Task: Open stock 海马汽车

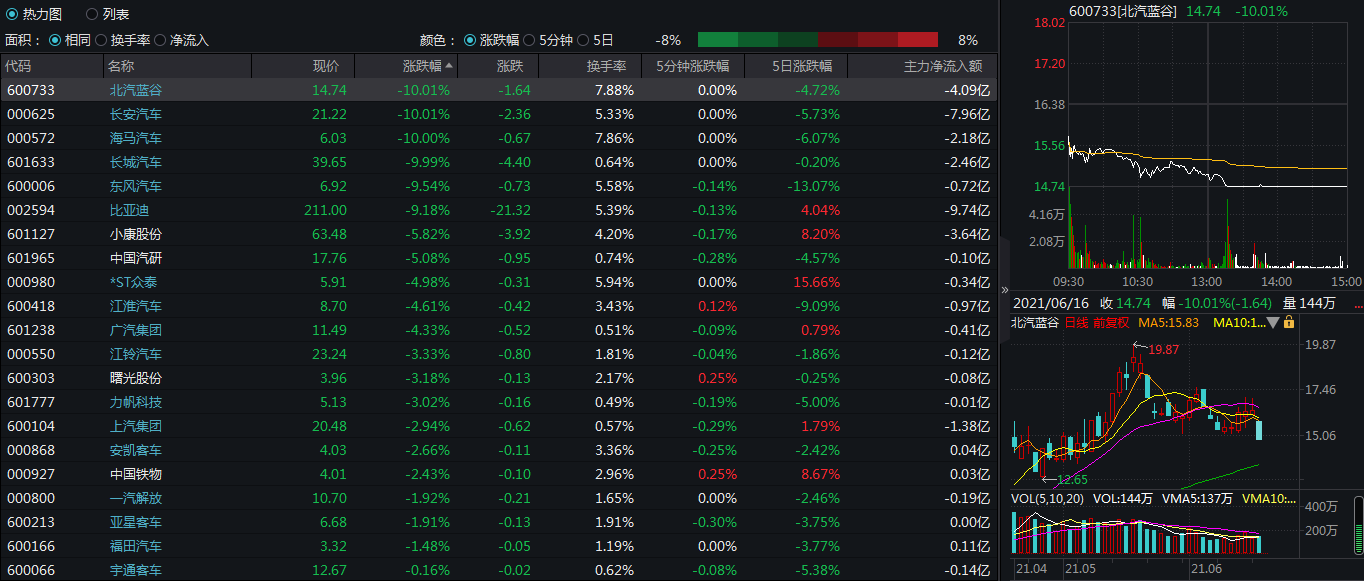Action: pyautogui.click(x=136, y=138)
